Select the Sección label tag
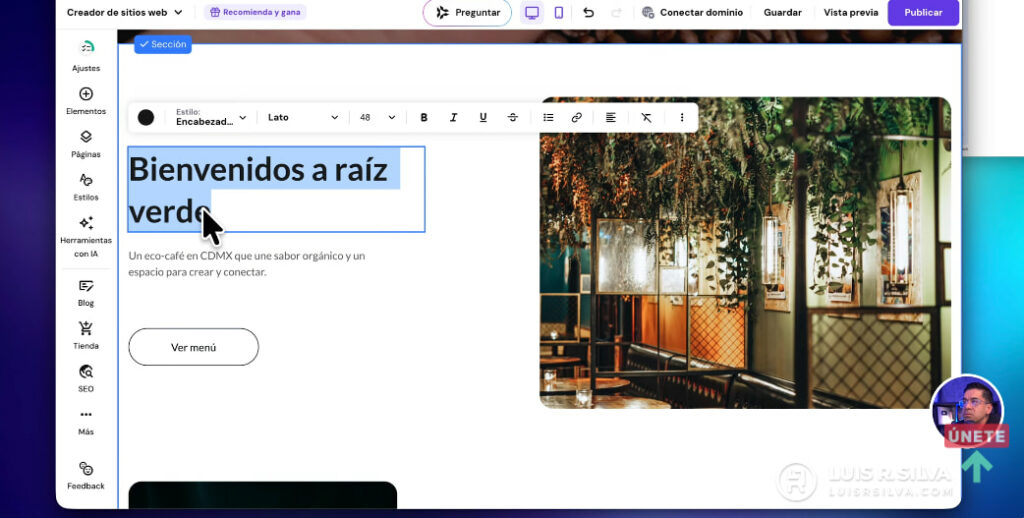This screenshot has width=1024, height=518. point(163,44)
